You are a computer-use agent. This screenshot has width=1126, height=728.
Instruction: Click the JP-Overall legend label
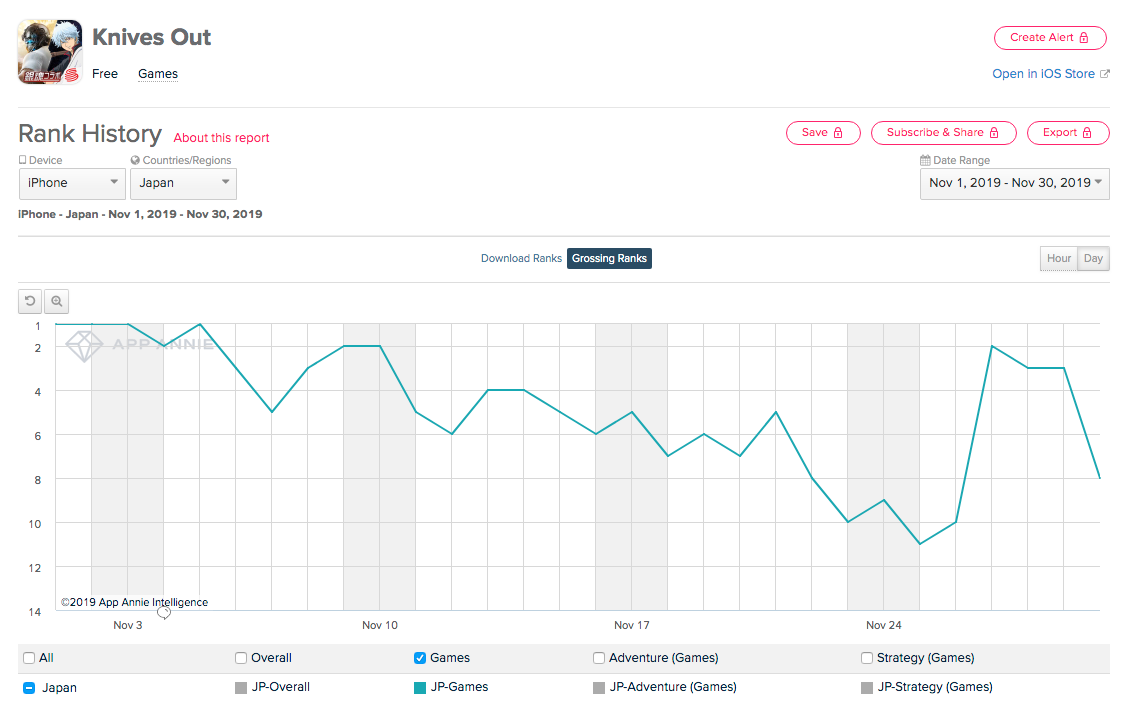tap(281, 687)
